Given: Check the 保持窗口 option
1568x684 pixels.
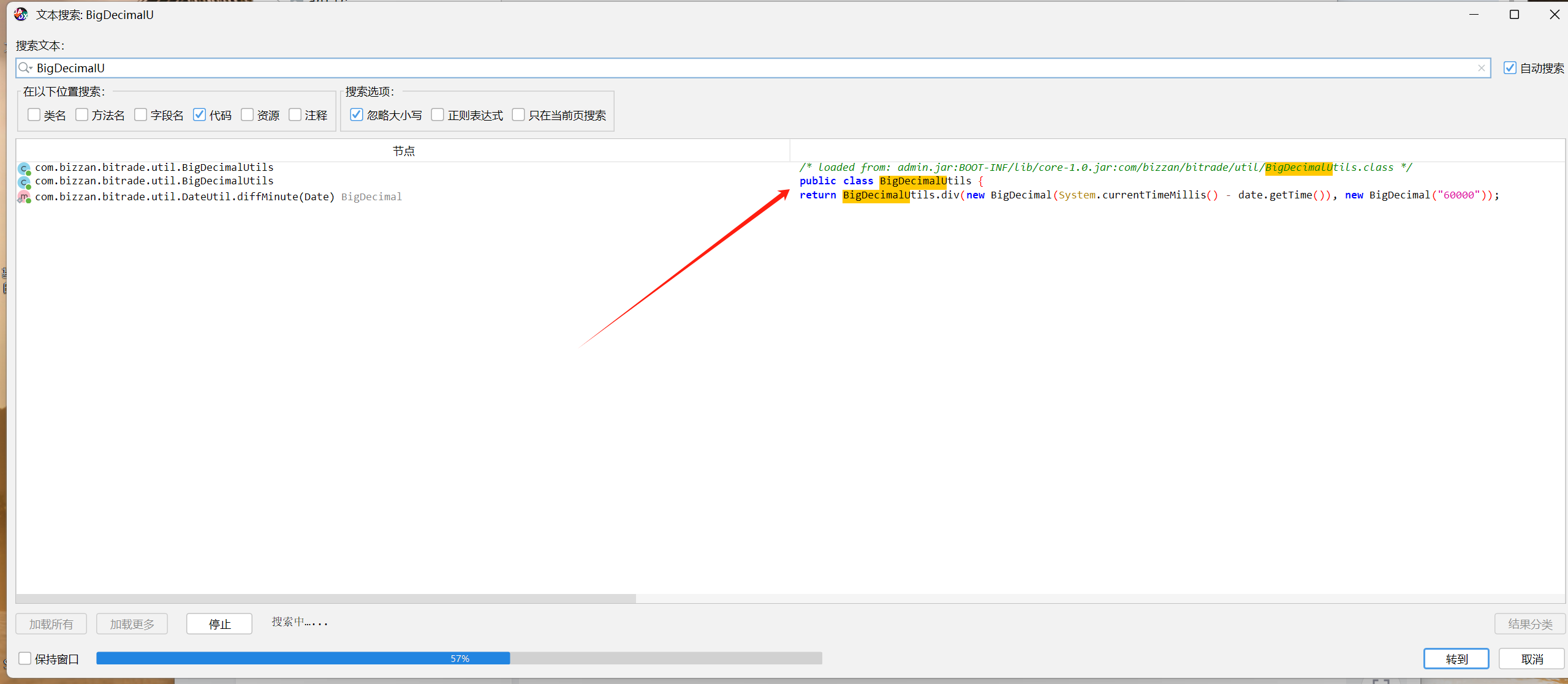Looking at the screenshot, I should [x=25, y=658].
